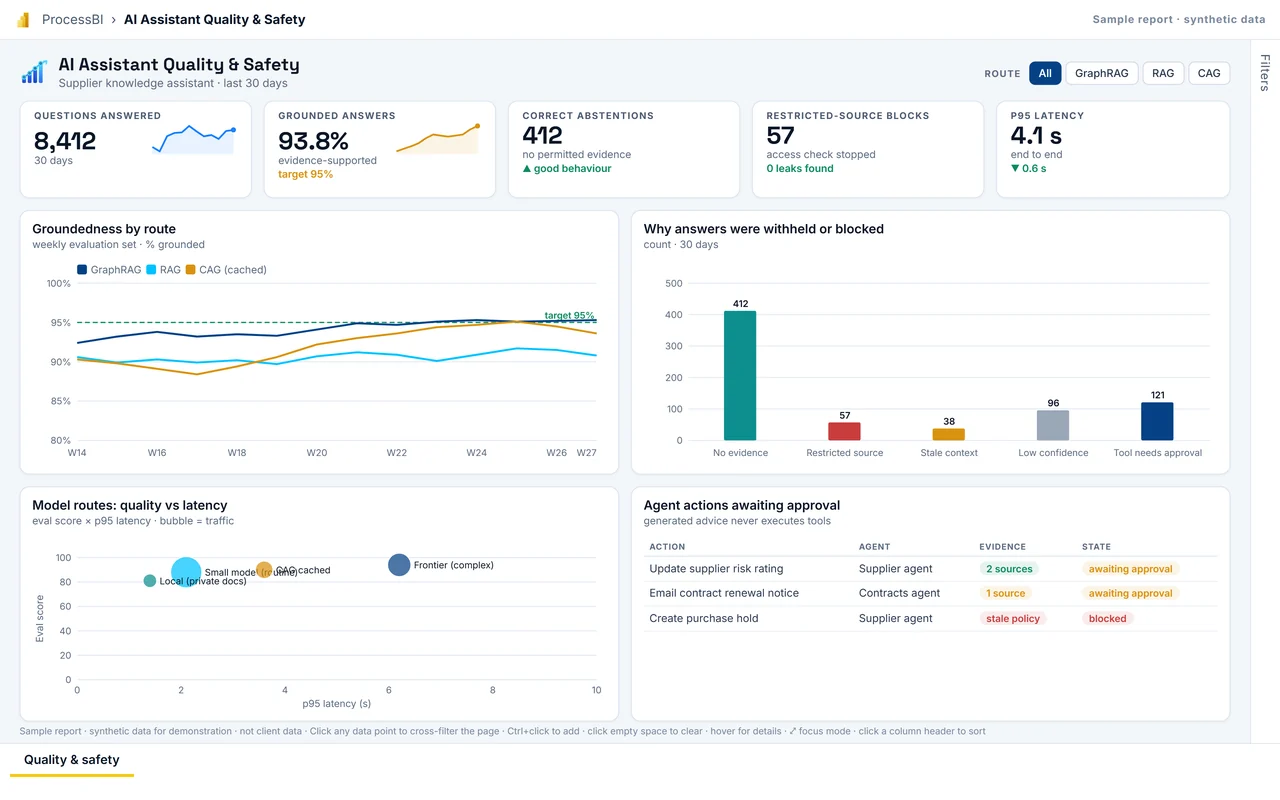Select the All route filter
1280x800 pixels.
(x=1045, y=73)
